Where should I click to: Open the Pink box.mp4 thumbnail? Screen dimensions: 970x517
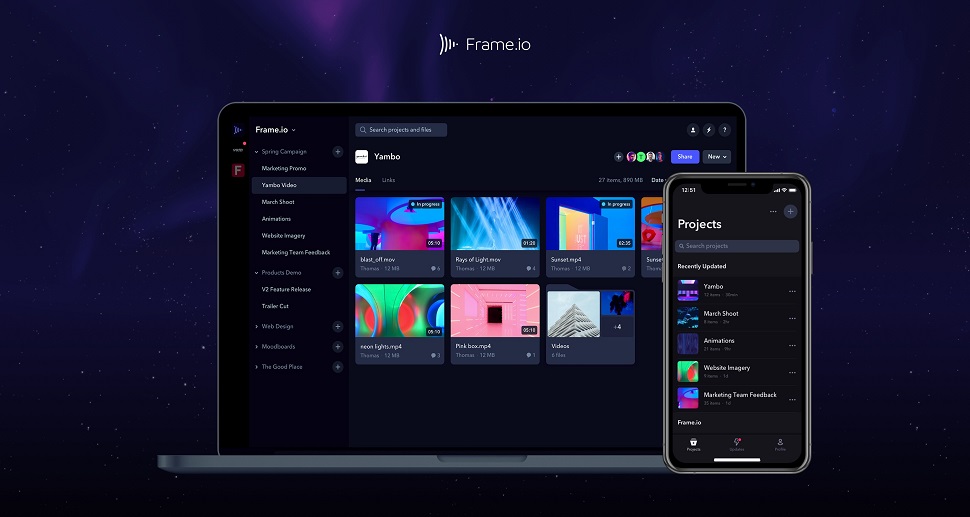[495, 310]
